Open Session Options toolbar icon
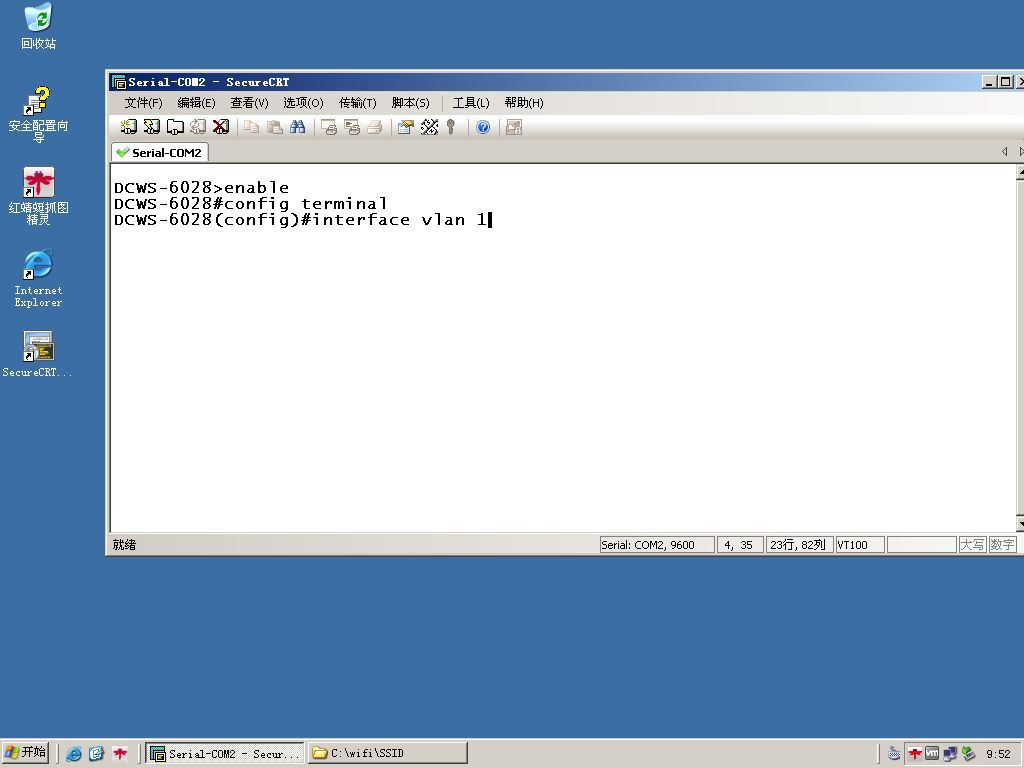This screenshot has height=768, width=1024. pyautogui.click(x=406, y=127)
